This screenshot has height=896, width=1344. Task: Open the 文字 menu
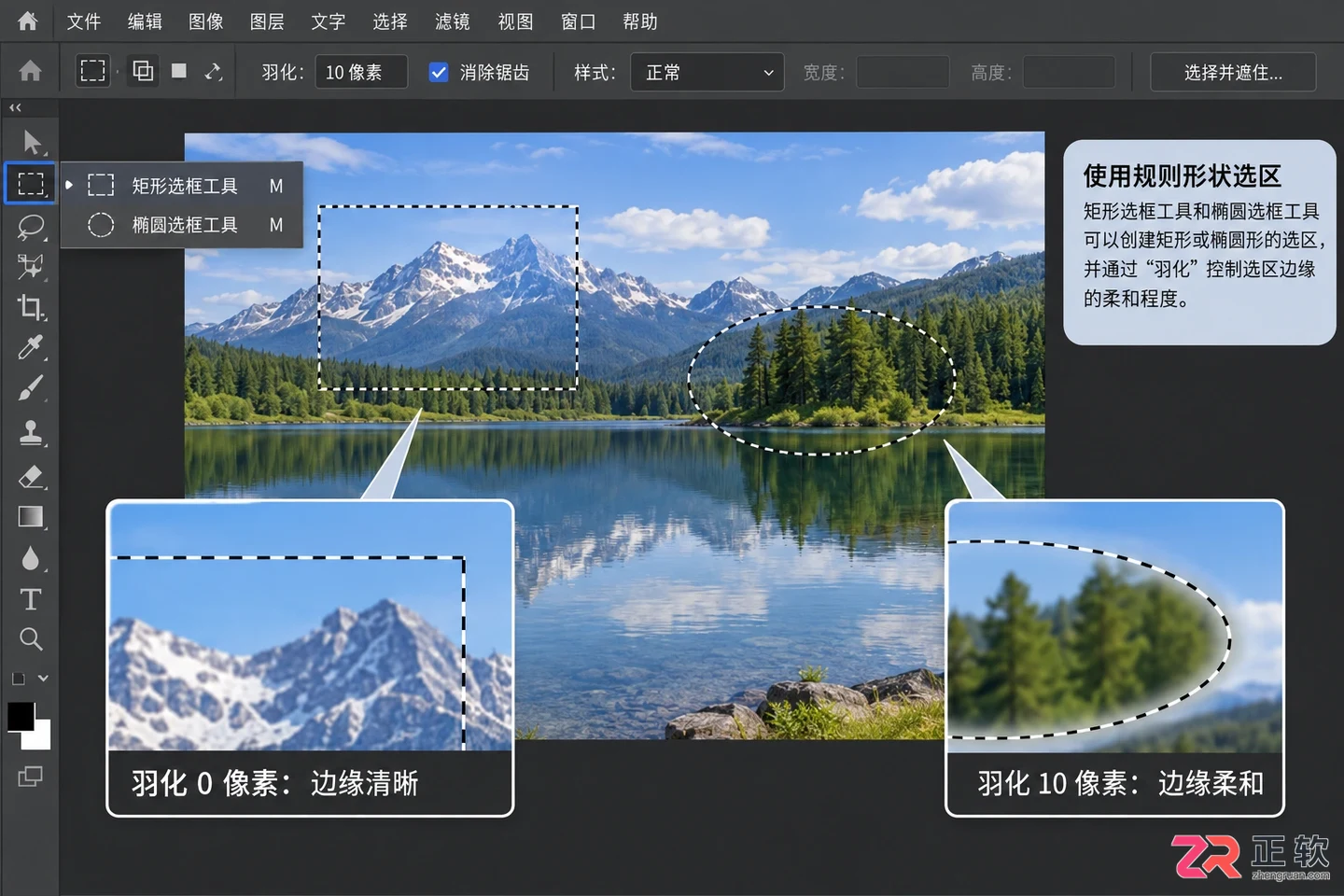tap(328, 21)
